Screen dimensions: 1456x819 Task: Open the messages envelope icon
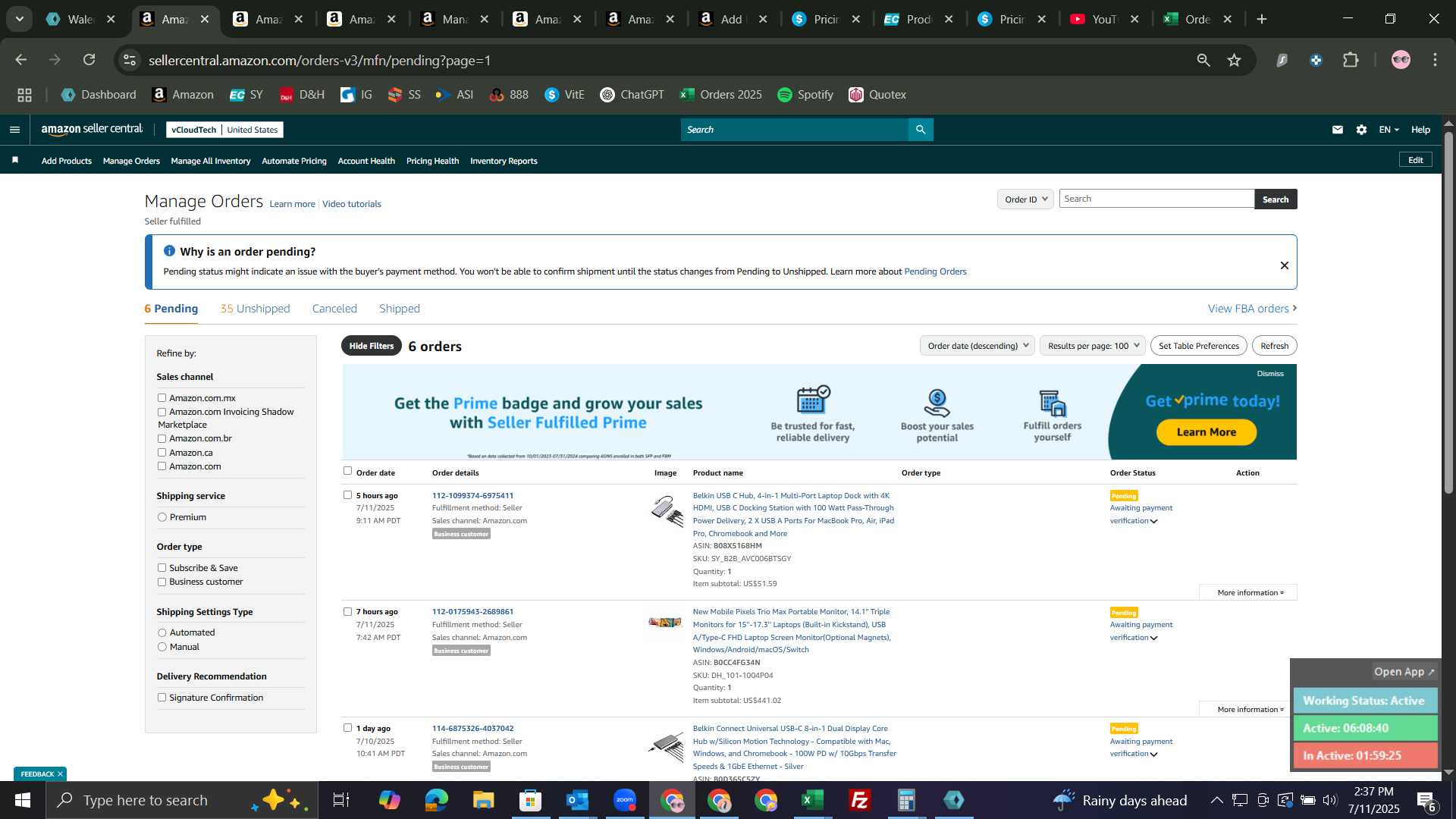[1338, 130]
